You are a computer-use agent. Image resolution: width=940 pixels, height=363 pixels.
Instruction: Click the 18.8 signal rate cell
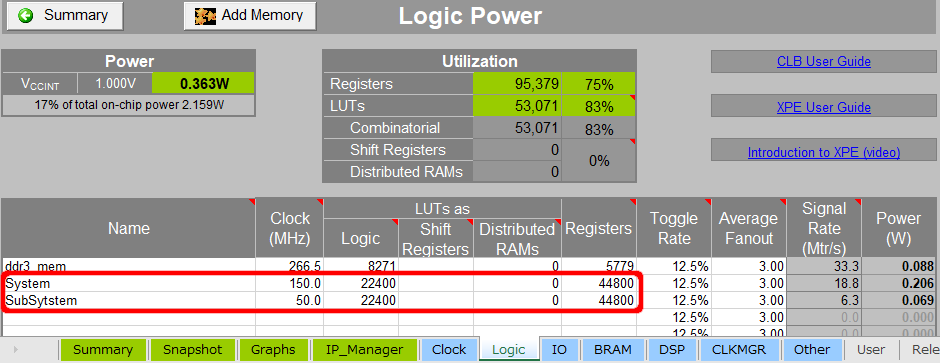pyautogui.click(x=824, y=283)
